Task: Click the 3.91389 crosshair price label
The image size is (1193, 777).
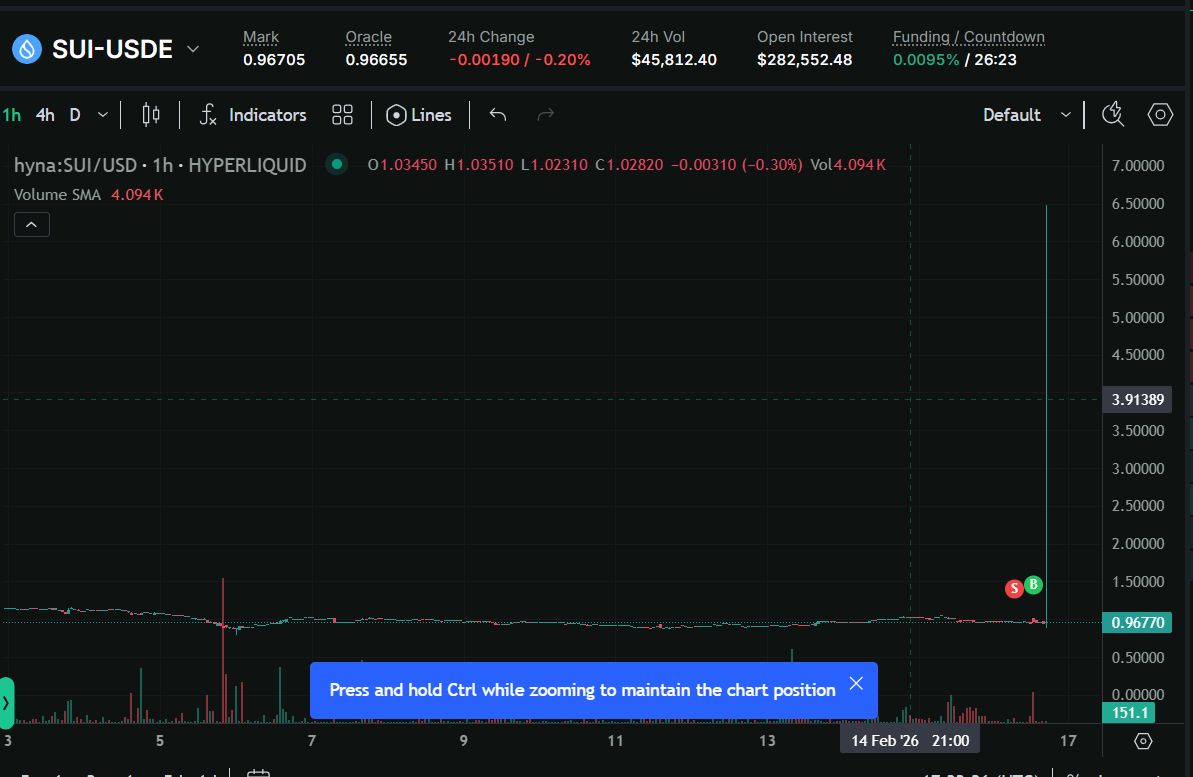Action: click(1137, 400)
